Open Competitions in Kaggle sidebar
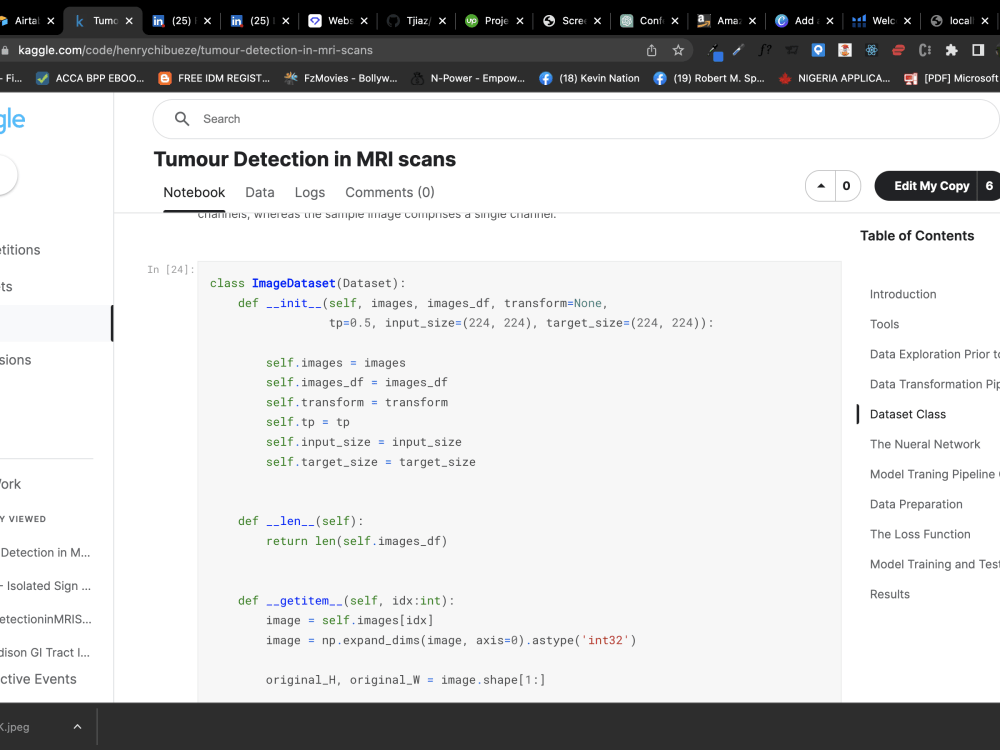The width and height of the screenshot is (1000, 750). pos(20,250)
